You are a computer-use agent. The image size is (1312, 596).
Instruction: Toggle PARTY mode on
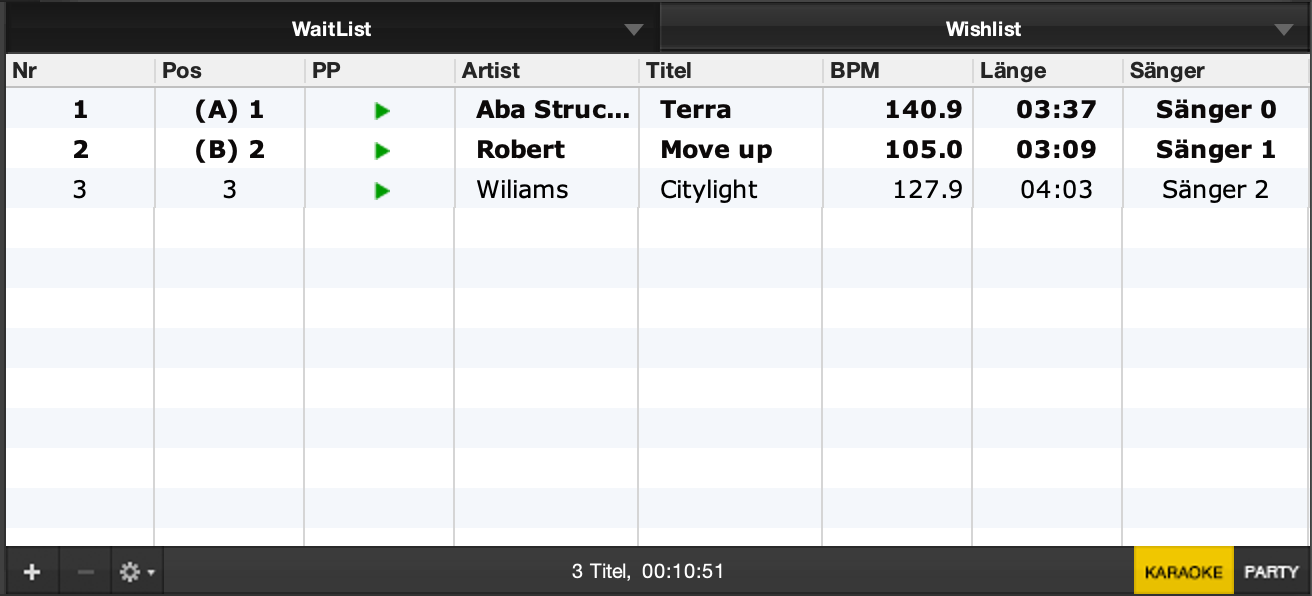click(x=1271, y=572)
